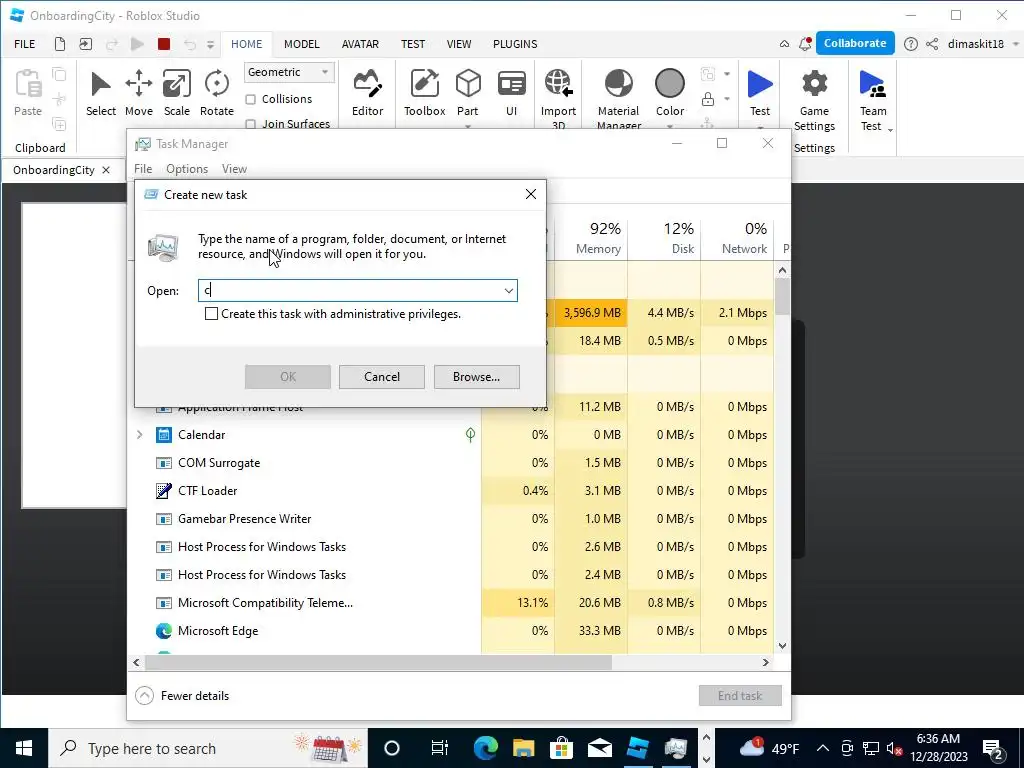Click Task View on the taskbar
Screen dimensions: 1024x768
point(440,748)
